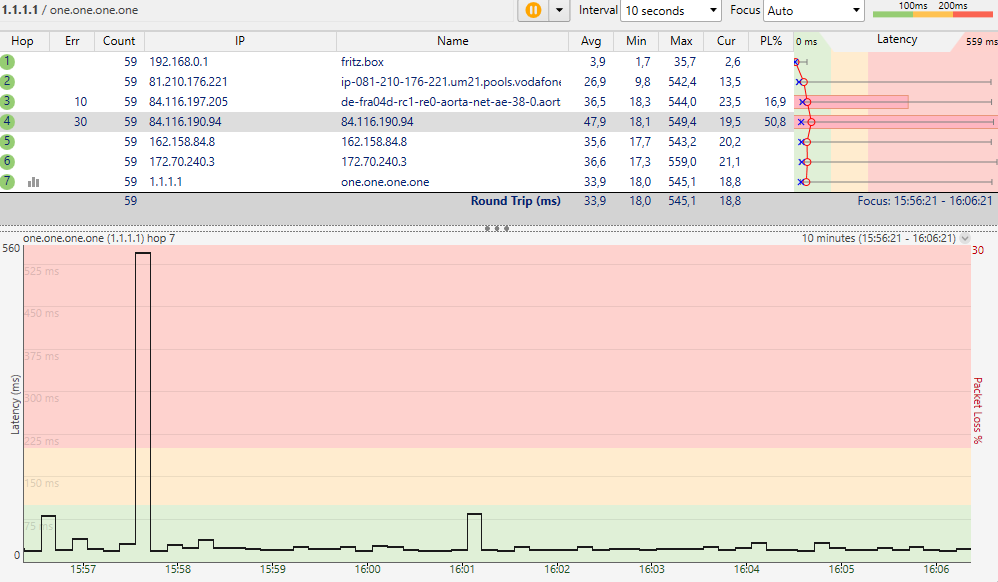Click Max value 559,0 on hop 6
The width and height of the screenshot is (998, 582).
point(682,162)
